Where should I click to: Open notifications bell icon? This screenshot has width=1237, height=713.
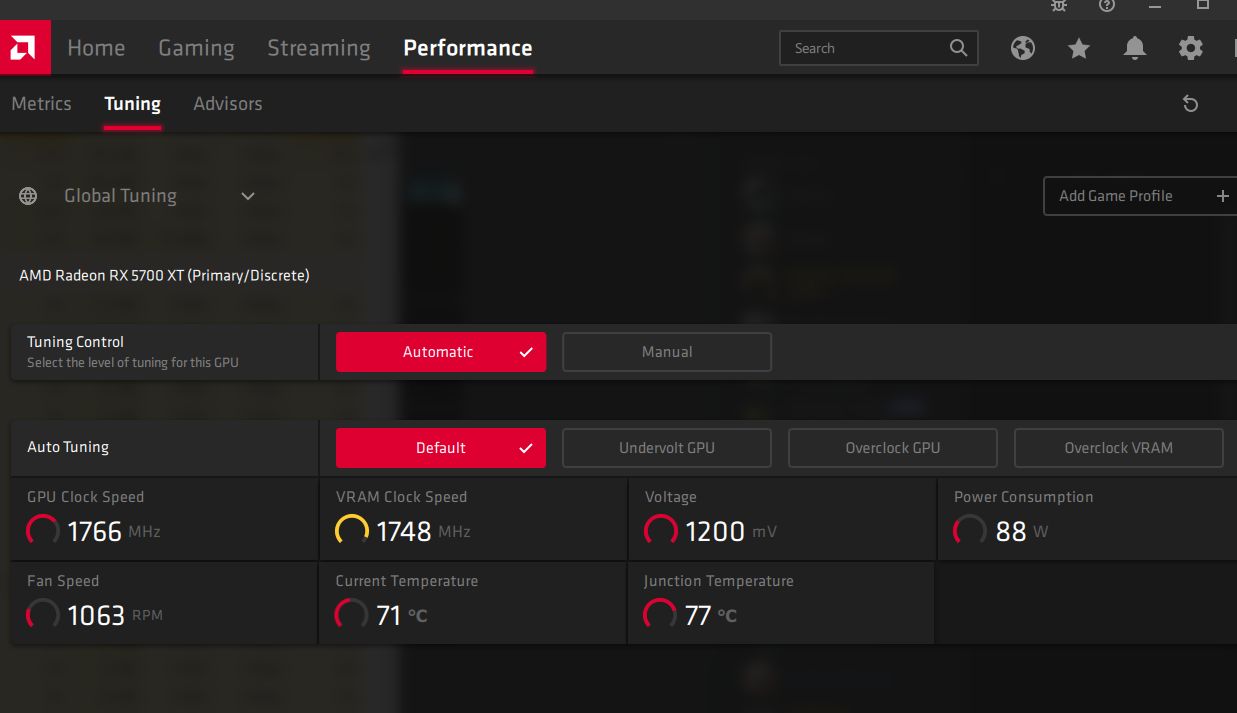click(x=1134, y=48)
